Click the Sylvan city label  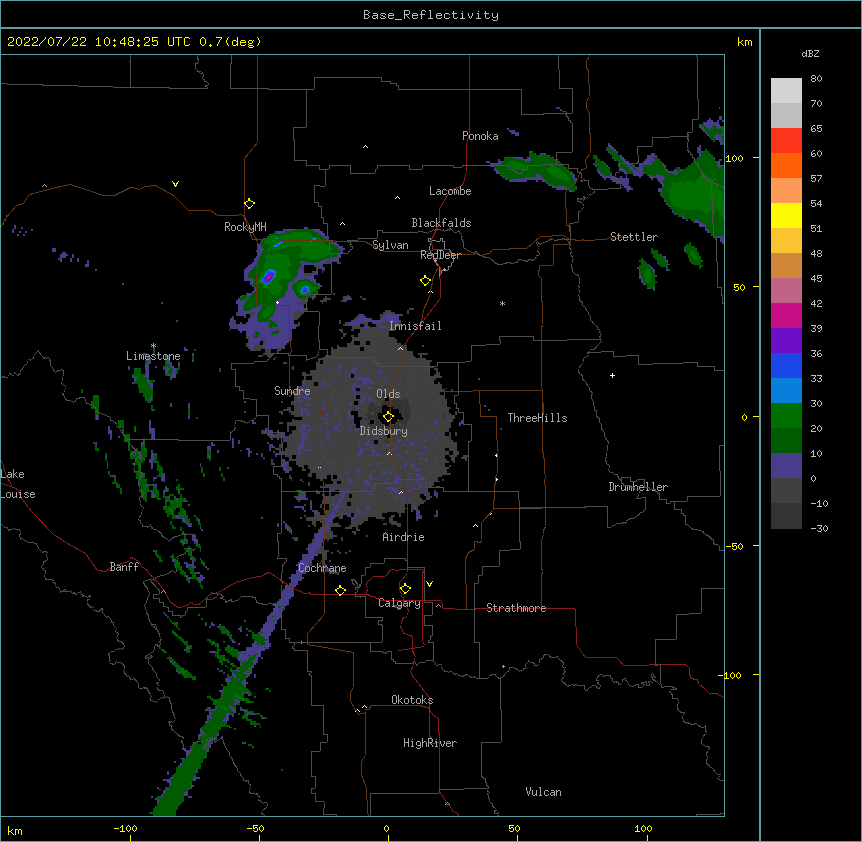pos(390,245)
